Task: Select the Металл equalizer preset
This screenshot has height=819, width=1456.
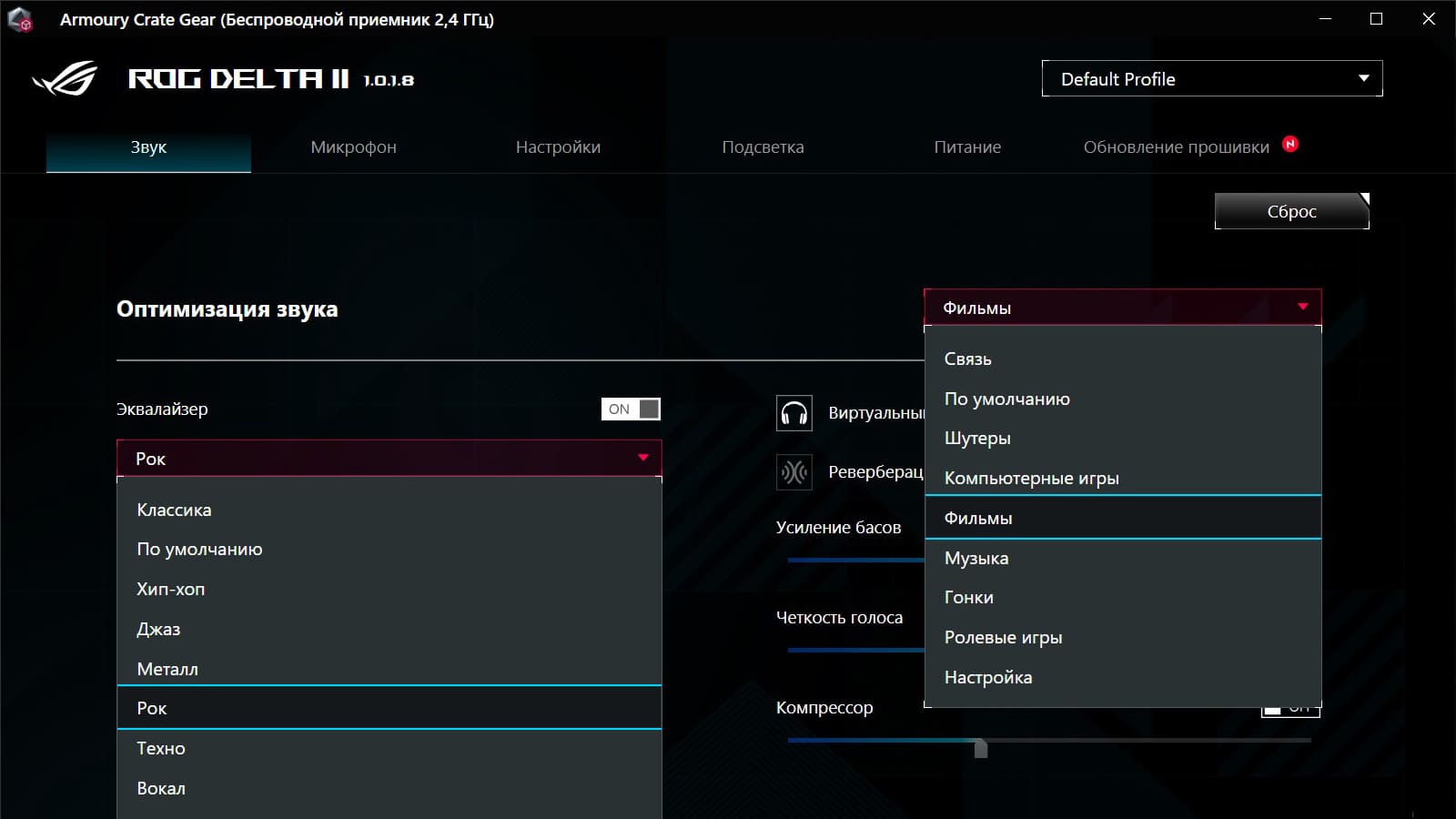Action: click(x=389, y=669)
